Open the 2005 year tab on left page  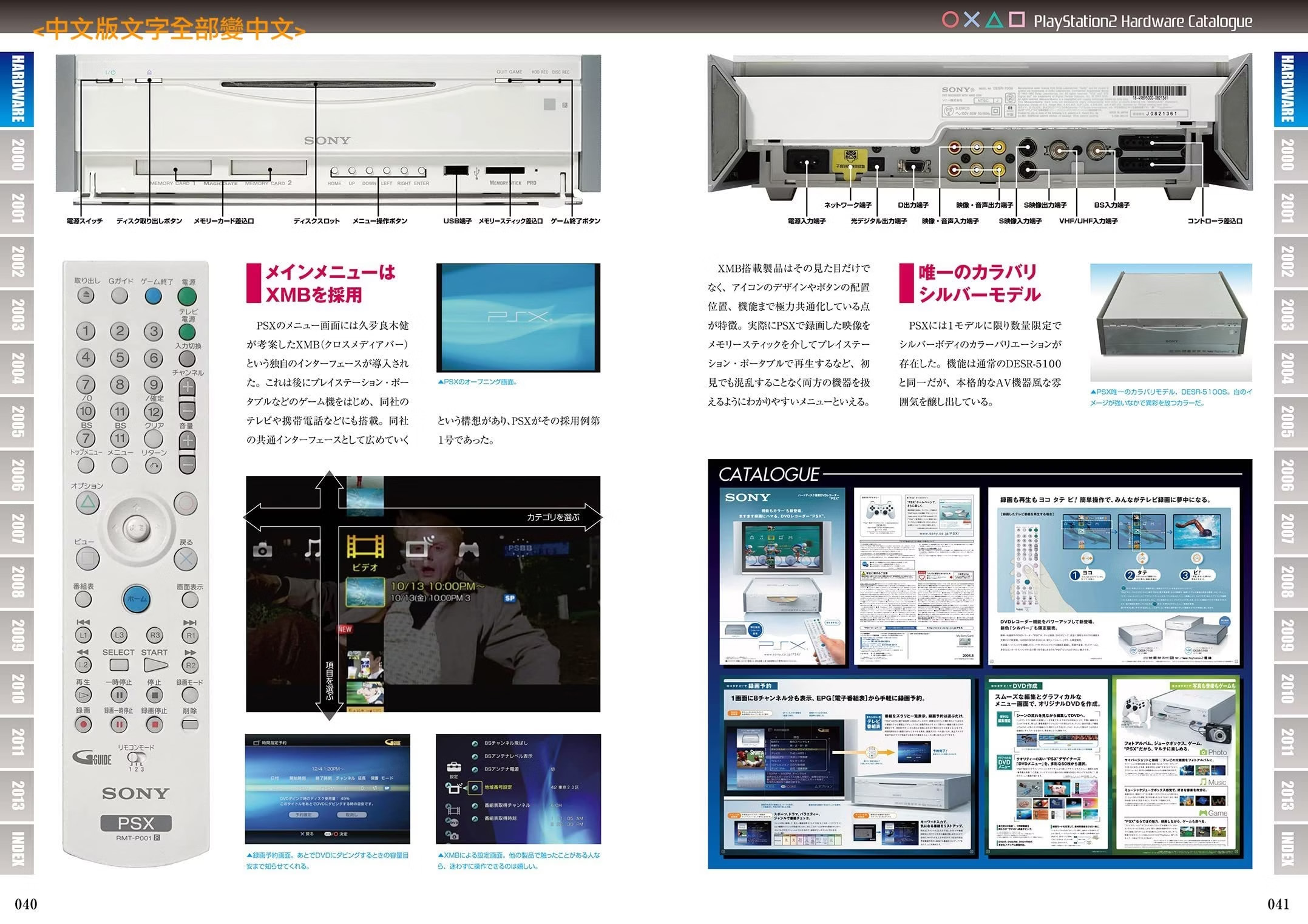(x=17, y=421)
